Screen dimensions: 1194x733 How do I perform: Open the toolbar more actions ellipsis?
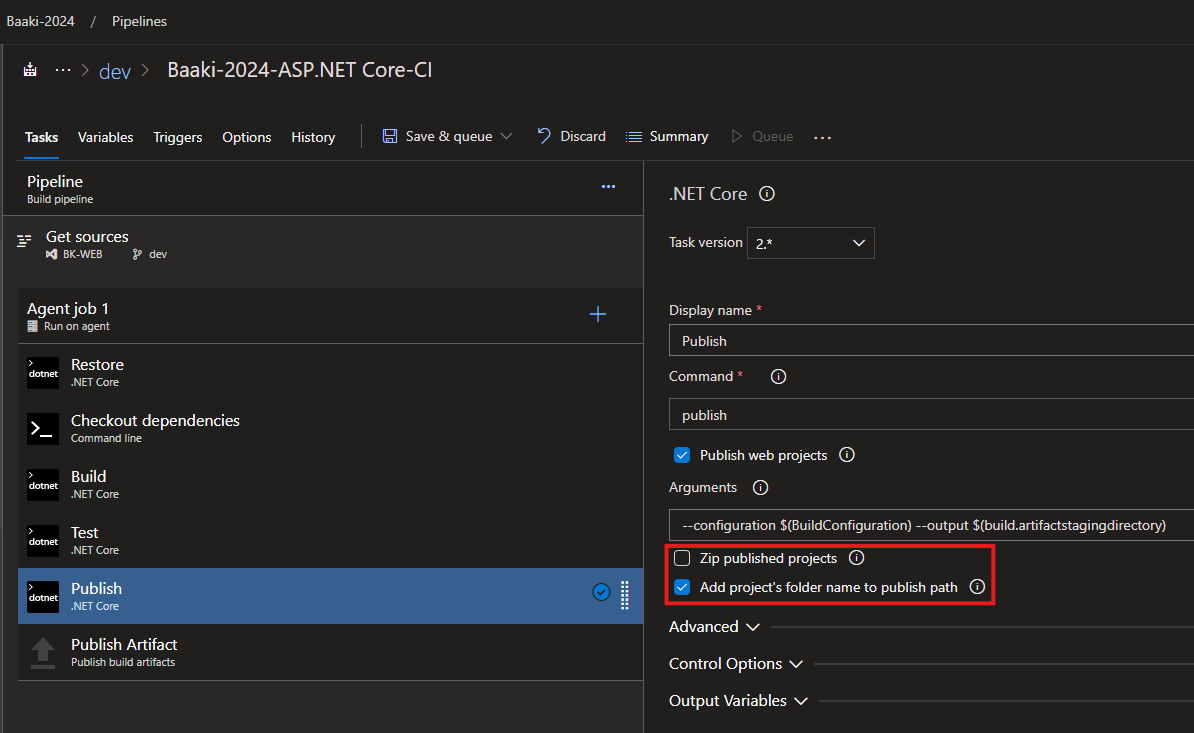pos(822,138)
